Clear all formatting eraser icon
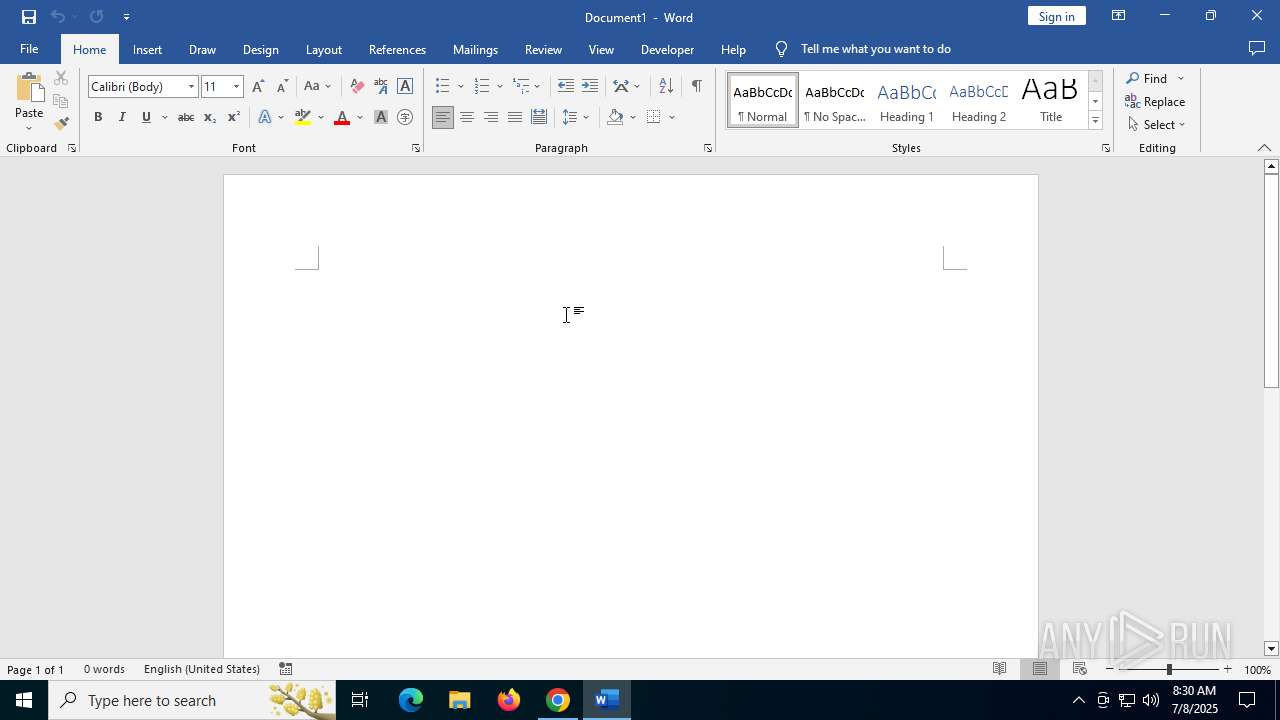Image resolution: width=1280 pixels, height=720 pixels. [357, 86]
